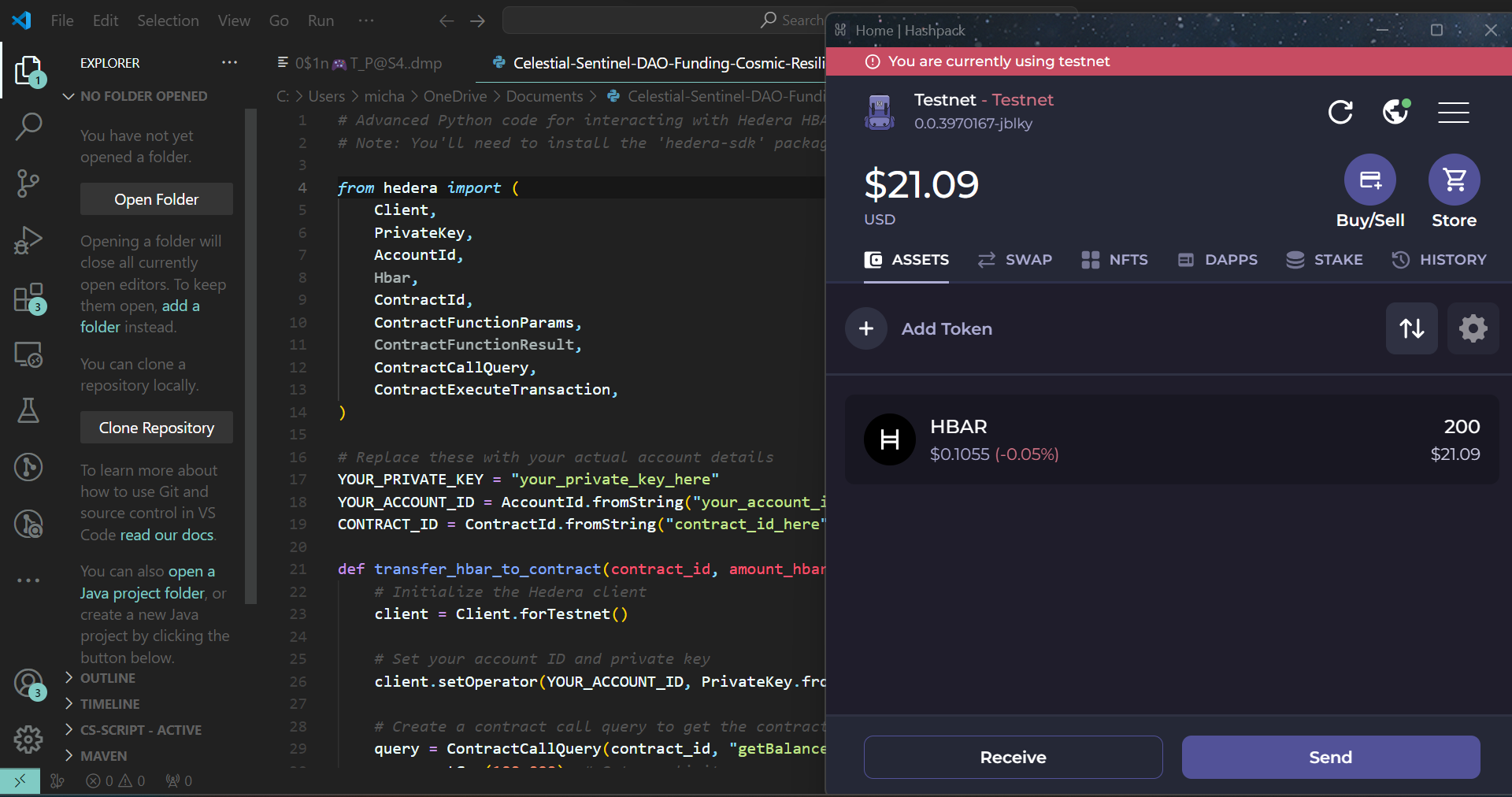Switch to the STAKE tab
This screenshot has height=797, width=1512.
(1325, 260)
